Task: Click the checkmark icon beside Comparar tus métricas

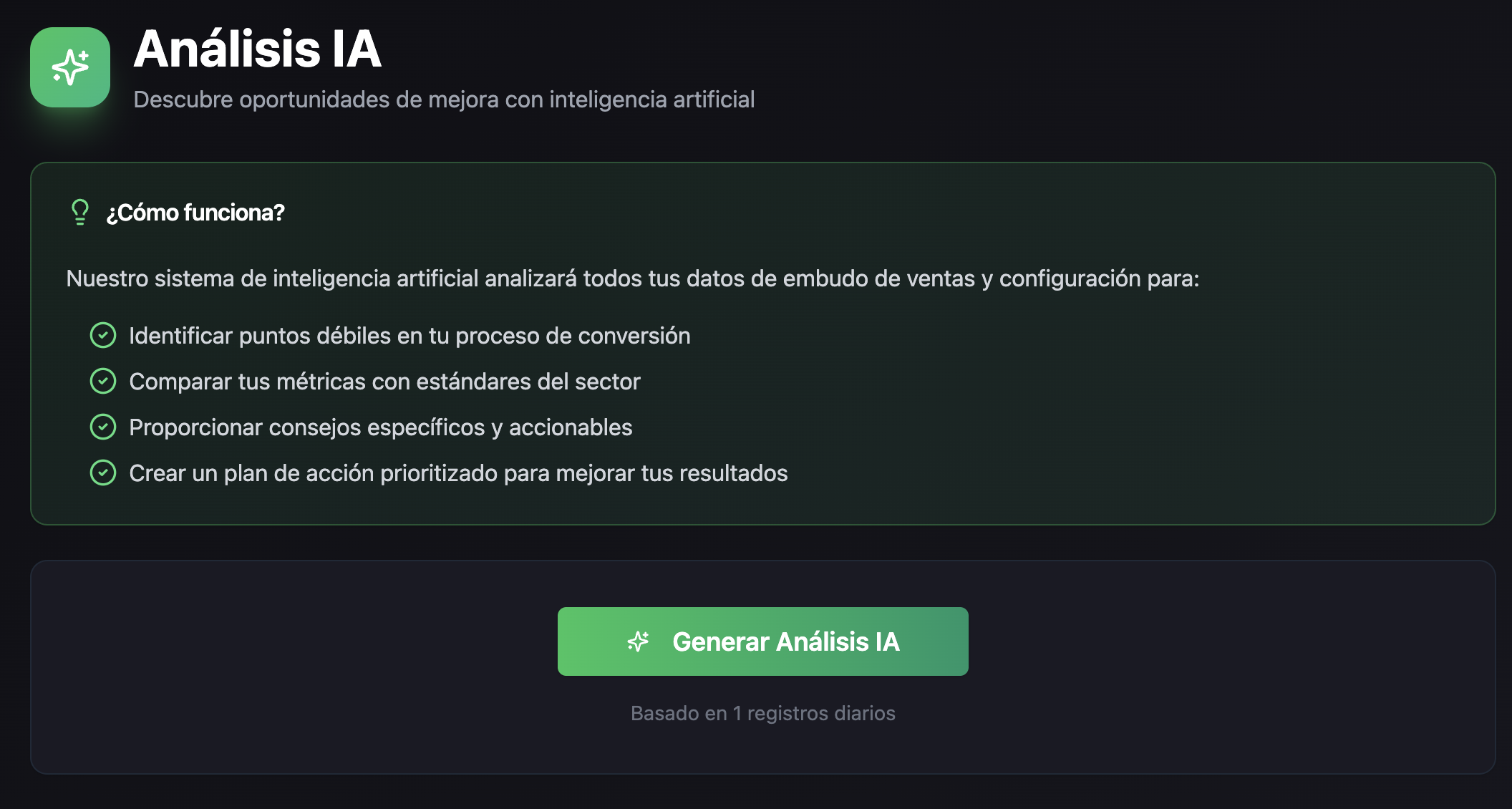Action: click(104, 381)
